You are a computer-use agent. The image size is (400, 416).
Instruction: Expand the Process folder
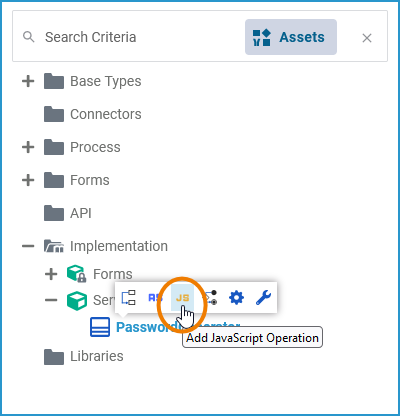(28, 147)
